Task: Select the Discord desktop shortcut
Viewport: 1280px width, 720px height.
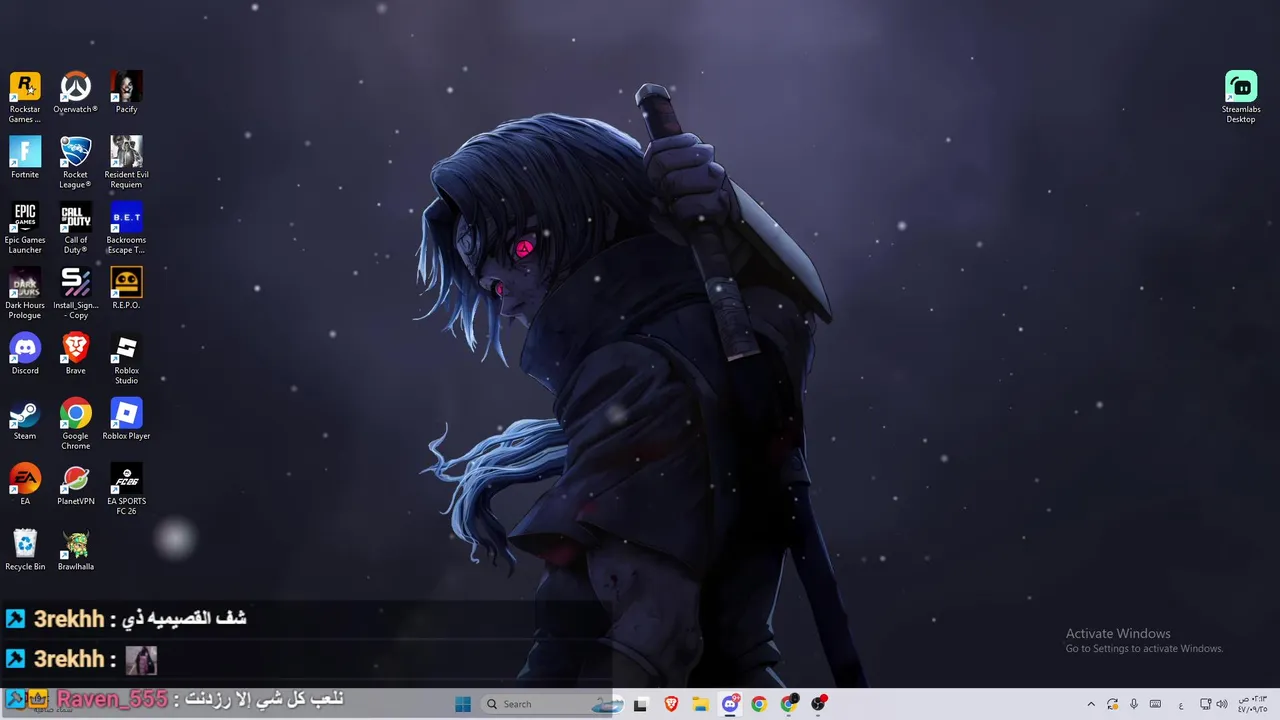Action: pos(25,354)
